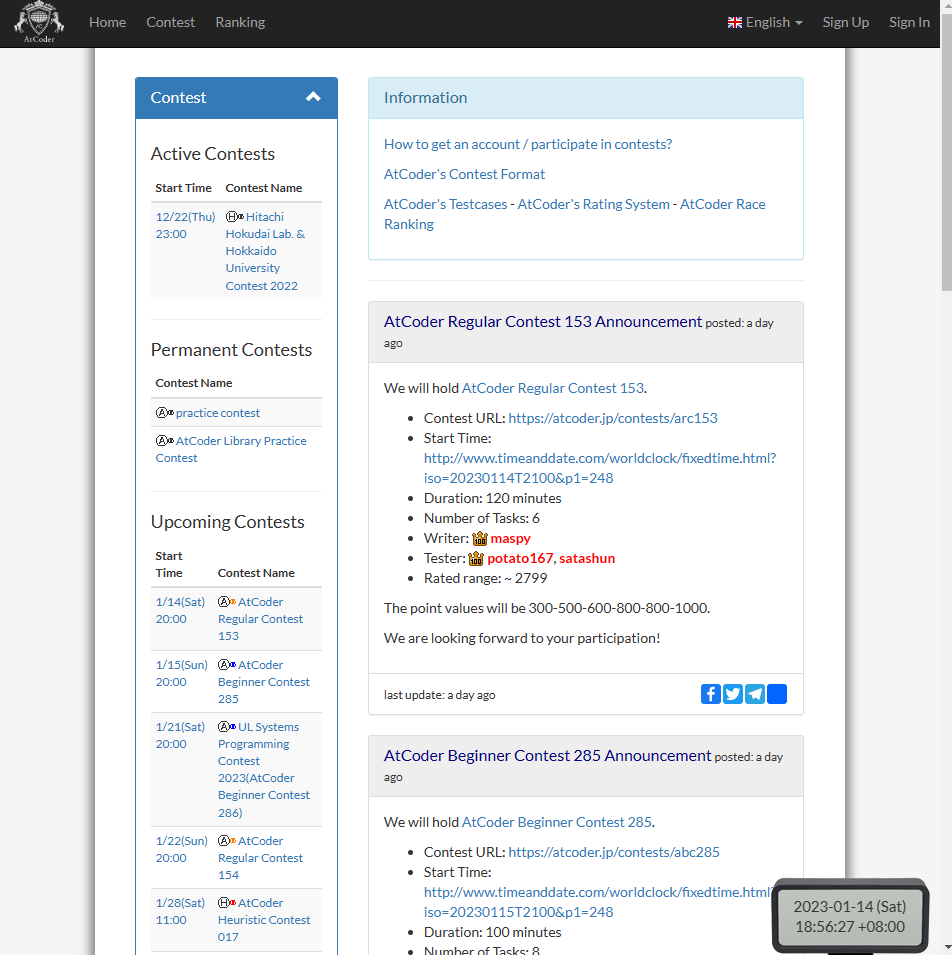Open Hitachi Hokudai Lab contest link

click(266, 252)
